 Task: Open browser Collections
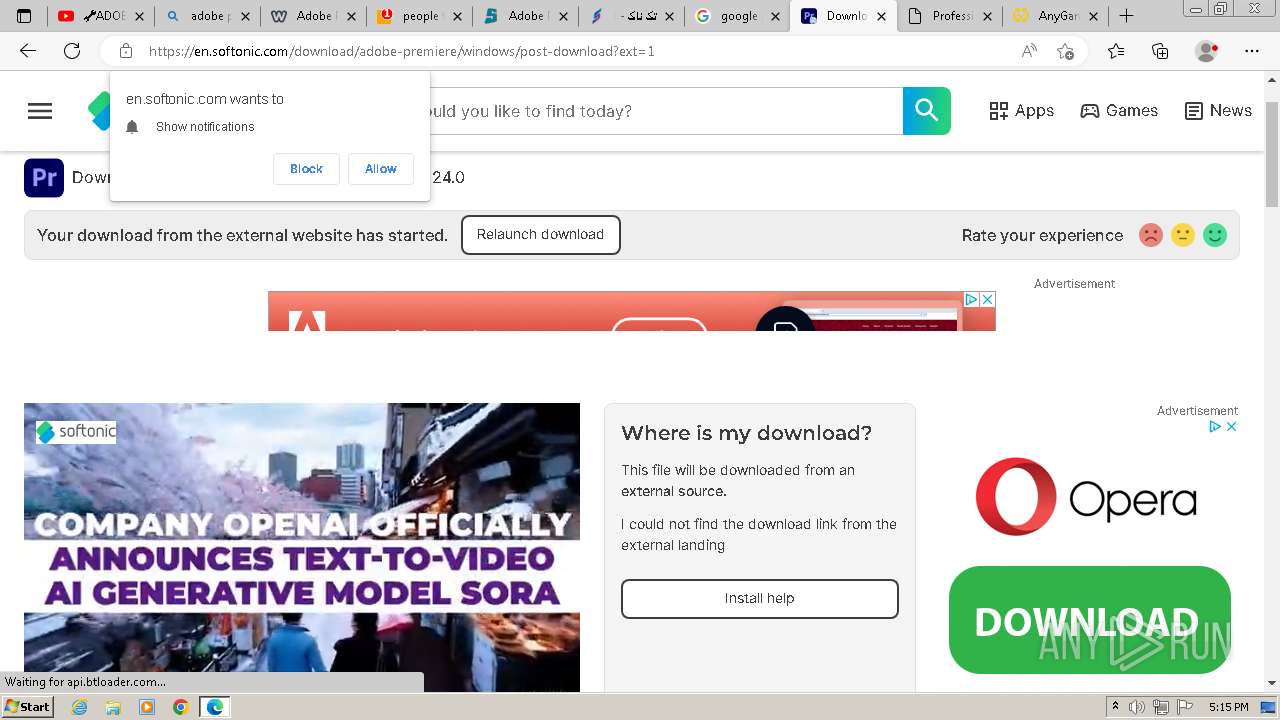(1160, 51)
